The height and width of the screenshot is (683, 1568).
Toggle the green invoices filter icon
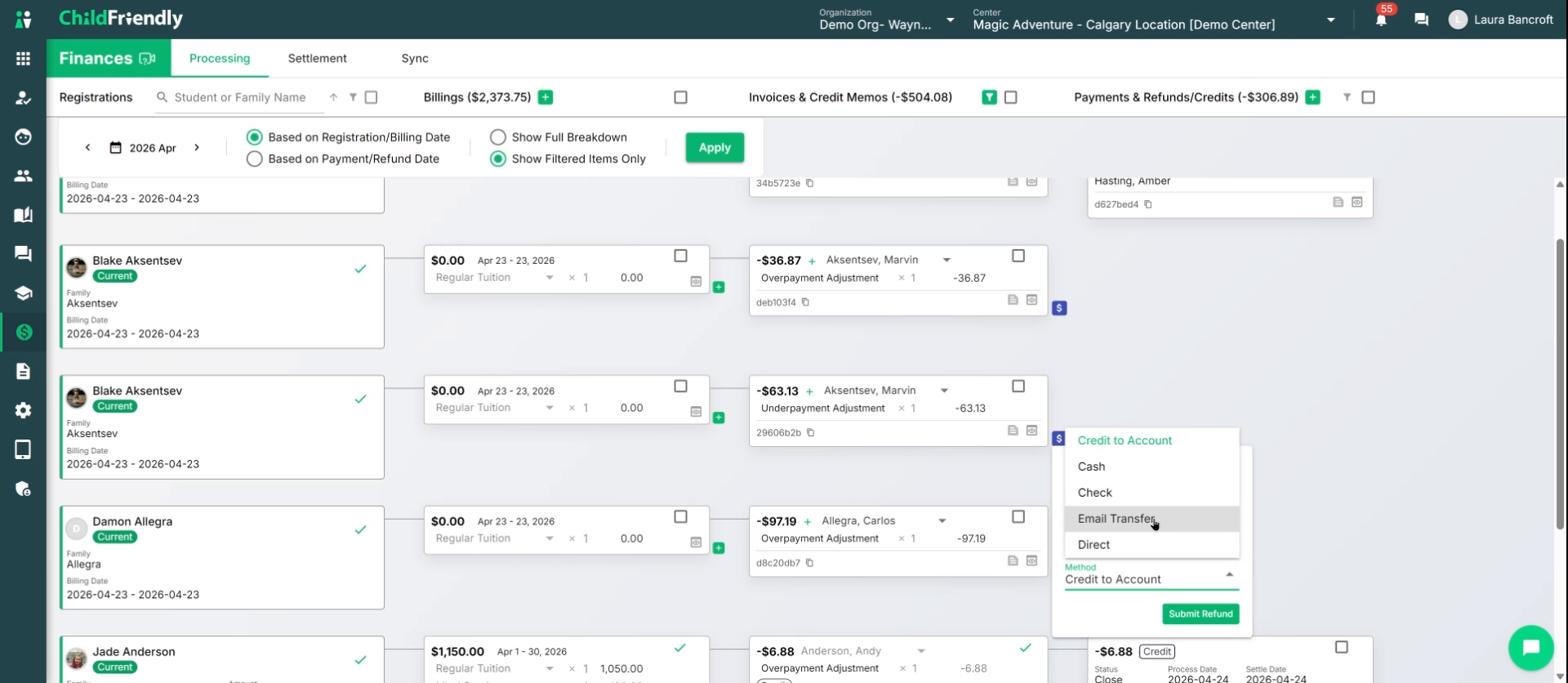[x=989, y=97]
